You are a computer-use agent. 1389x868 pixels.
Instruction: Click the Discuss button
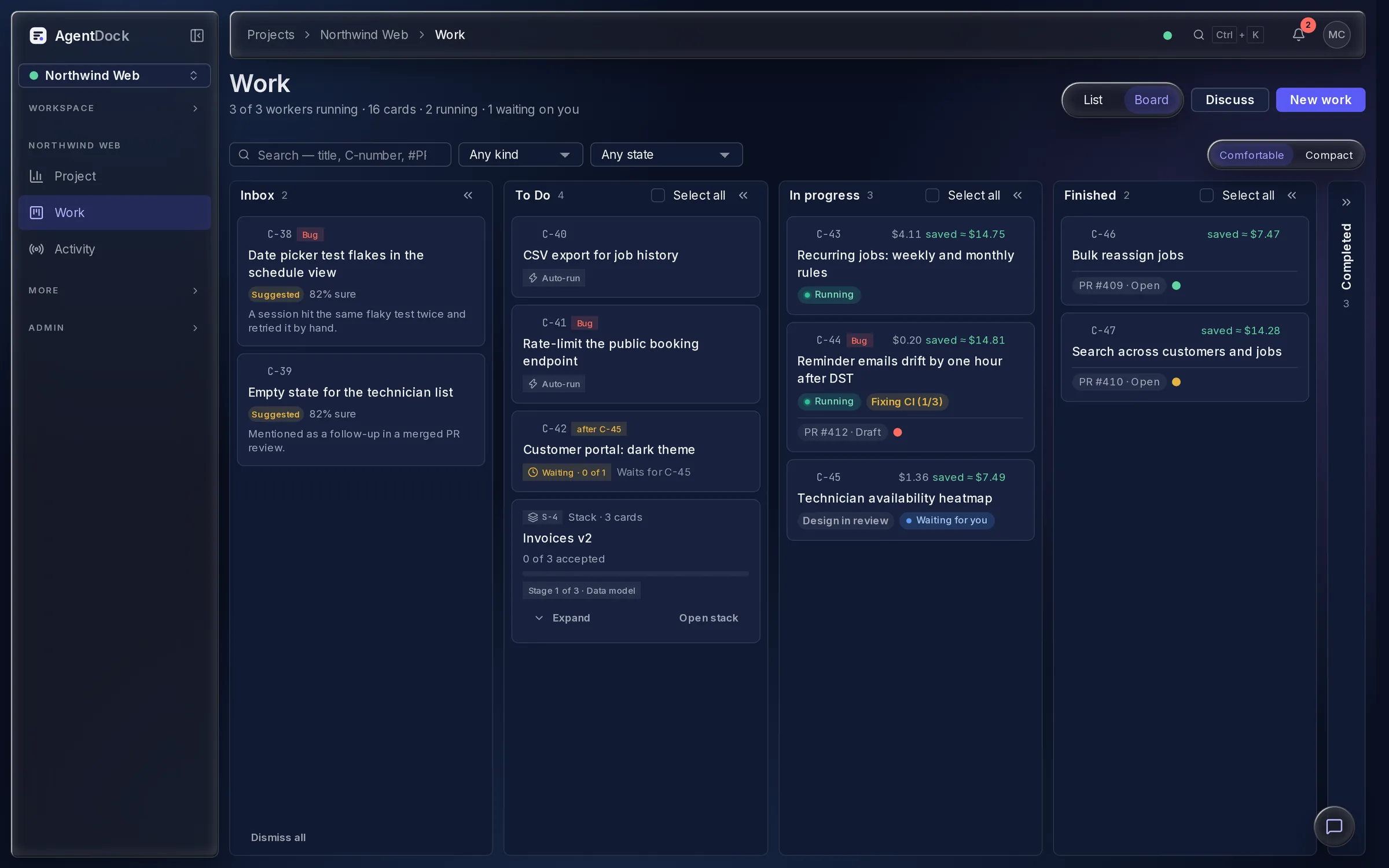tap(1230, 100)
